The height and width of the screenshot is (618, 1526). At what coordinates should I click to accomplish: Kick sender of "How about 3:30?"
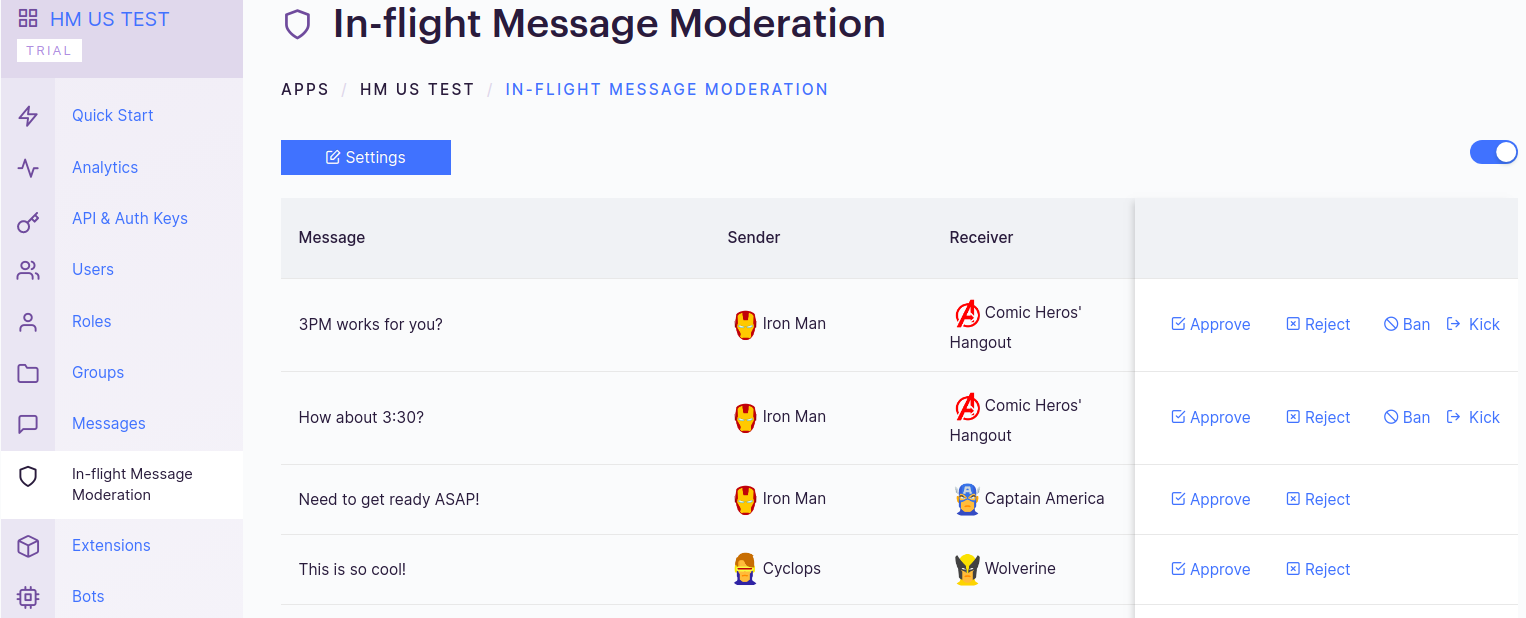(x=1473, y=418)
